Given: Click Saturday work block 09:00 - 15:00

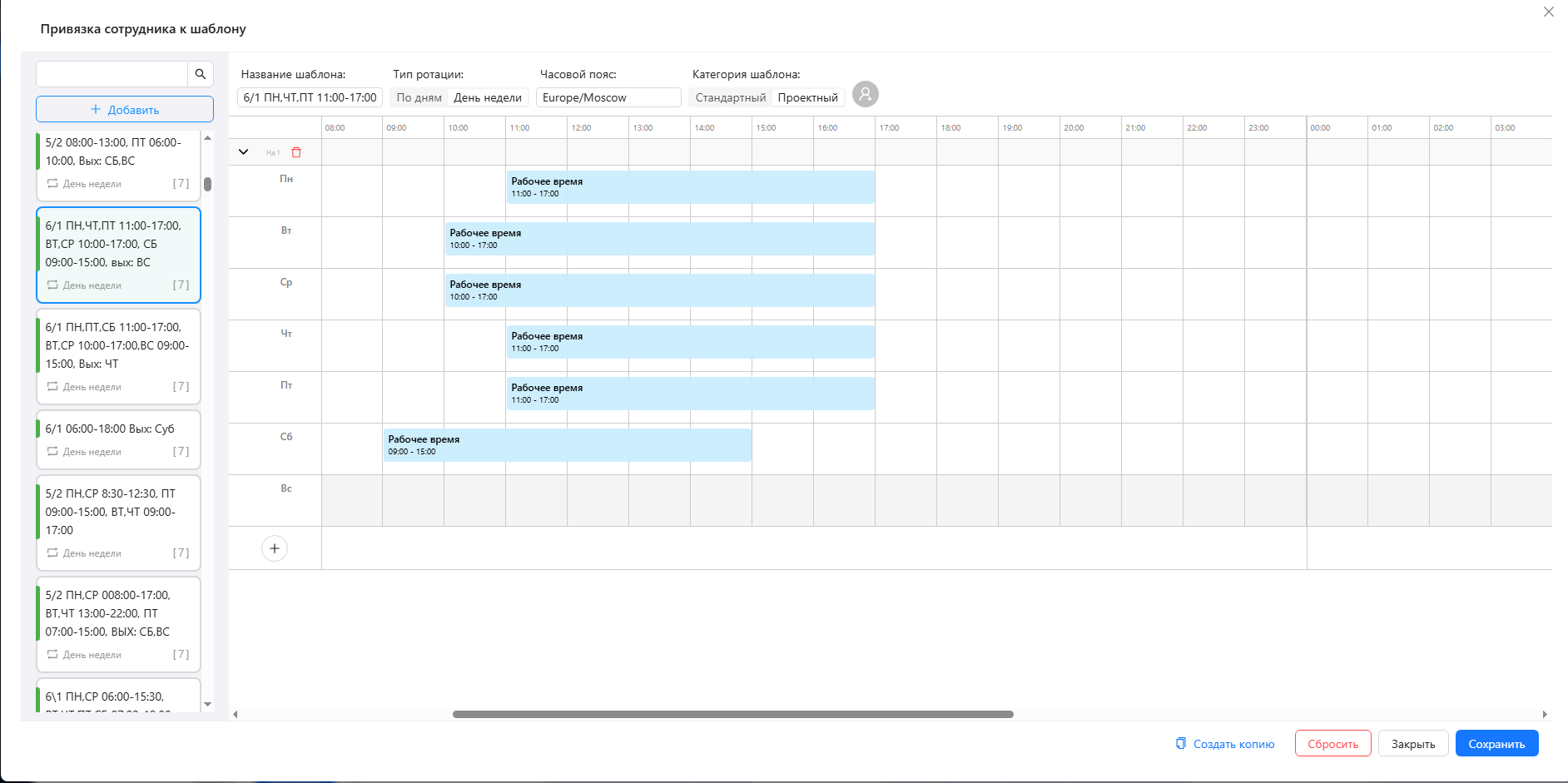Looking at the screenshot, I should pos(568,445).
